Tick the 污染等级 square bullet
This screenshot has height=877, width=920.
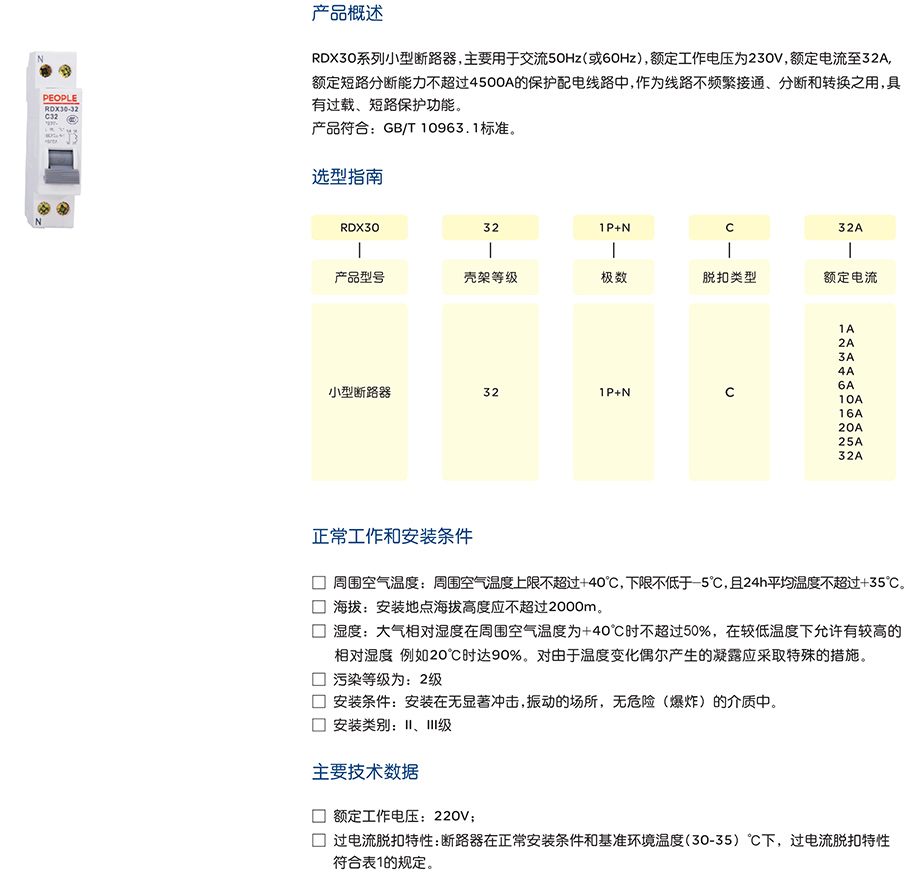point(319,679)
